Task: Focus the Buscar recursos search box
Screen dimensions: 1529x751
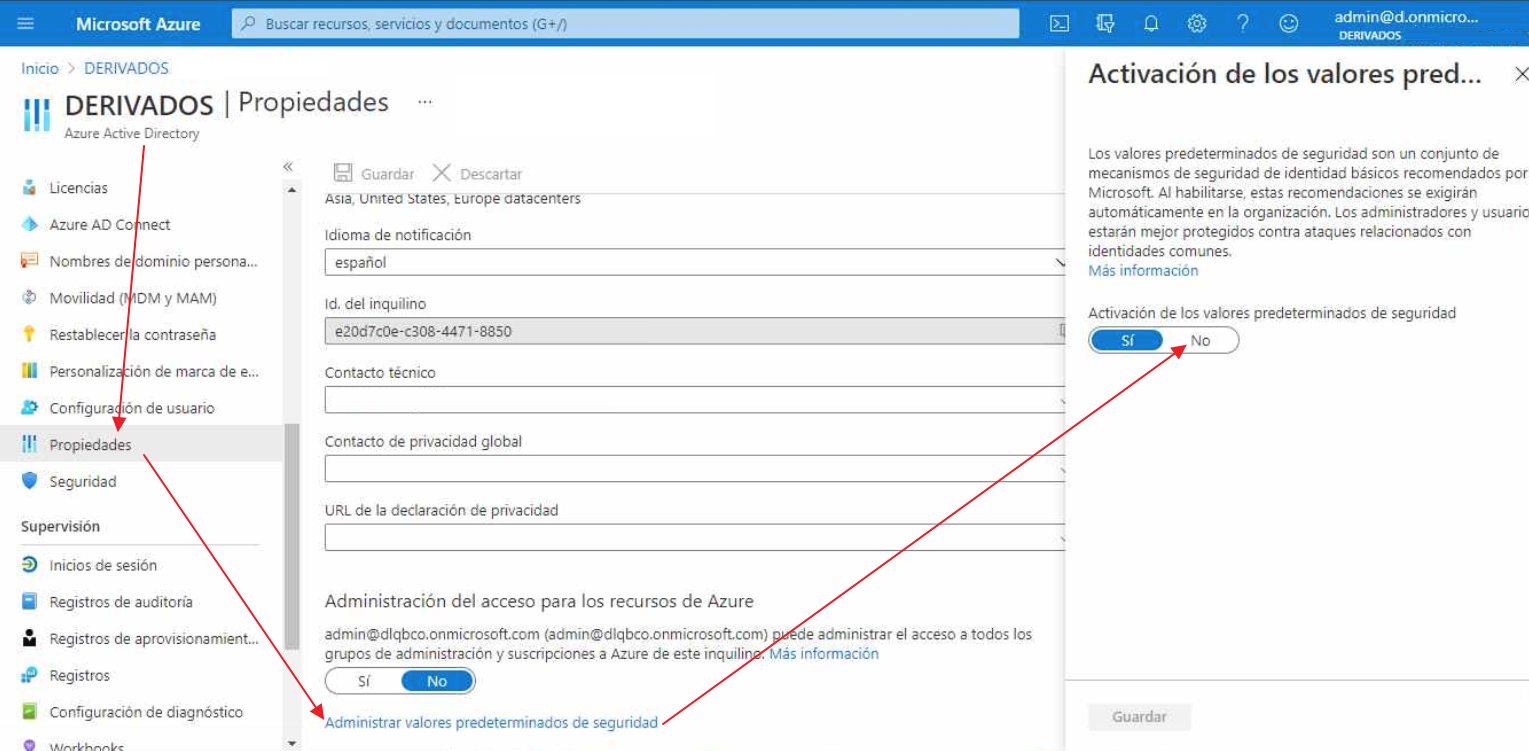Action: click(626, 24)
